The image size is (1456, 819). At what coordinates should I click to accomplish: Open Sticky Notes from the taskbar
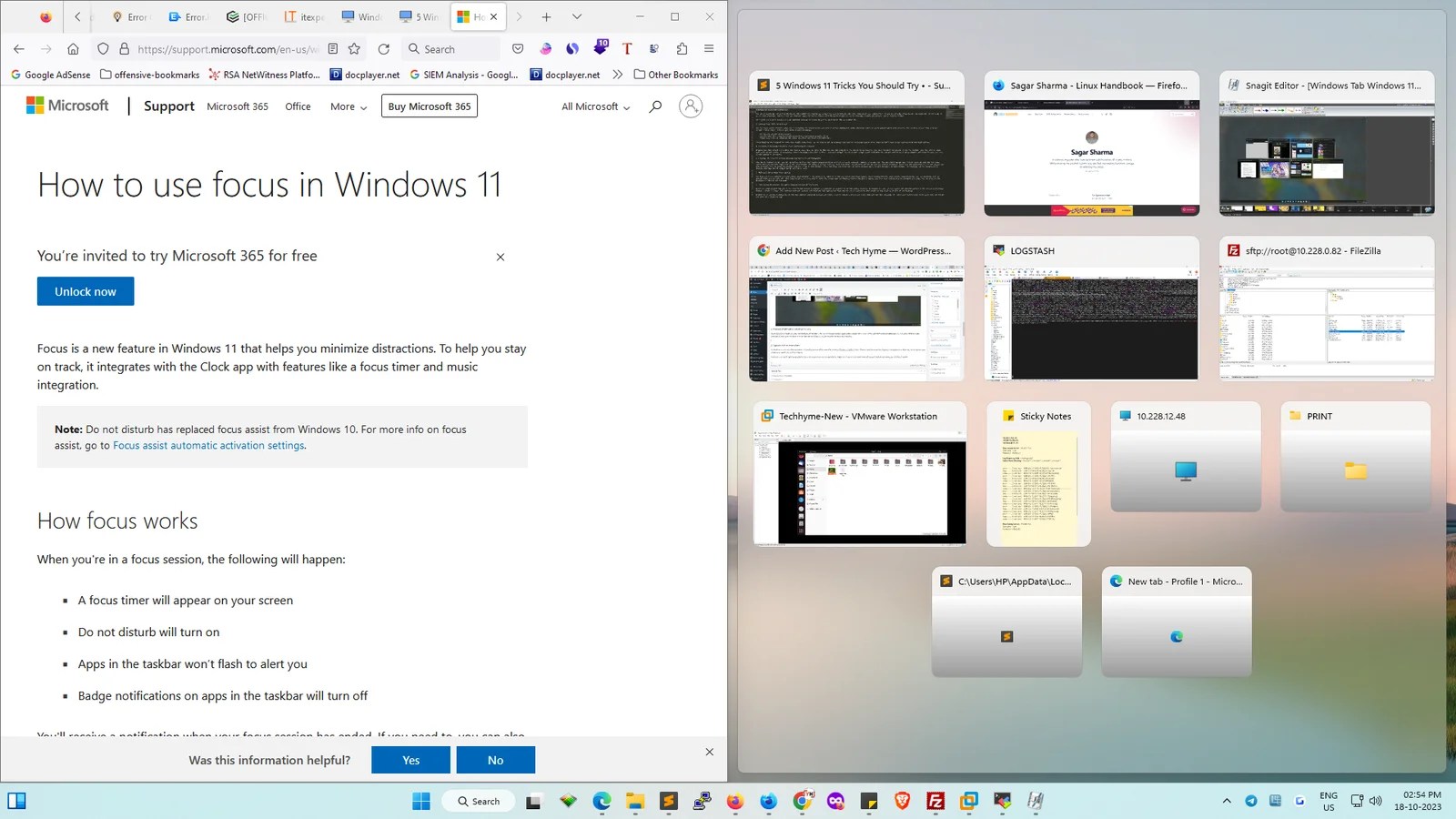click(x=869, y=801)
